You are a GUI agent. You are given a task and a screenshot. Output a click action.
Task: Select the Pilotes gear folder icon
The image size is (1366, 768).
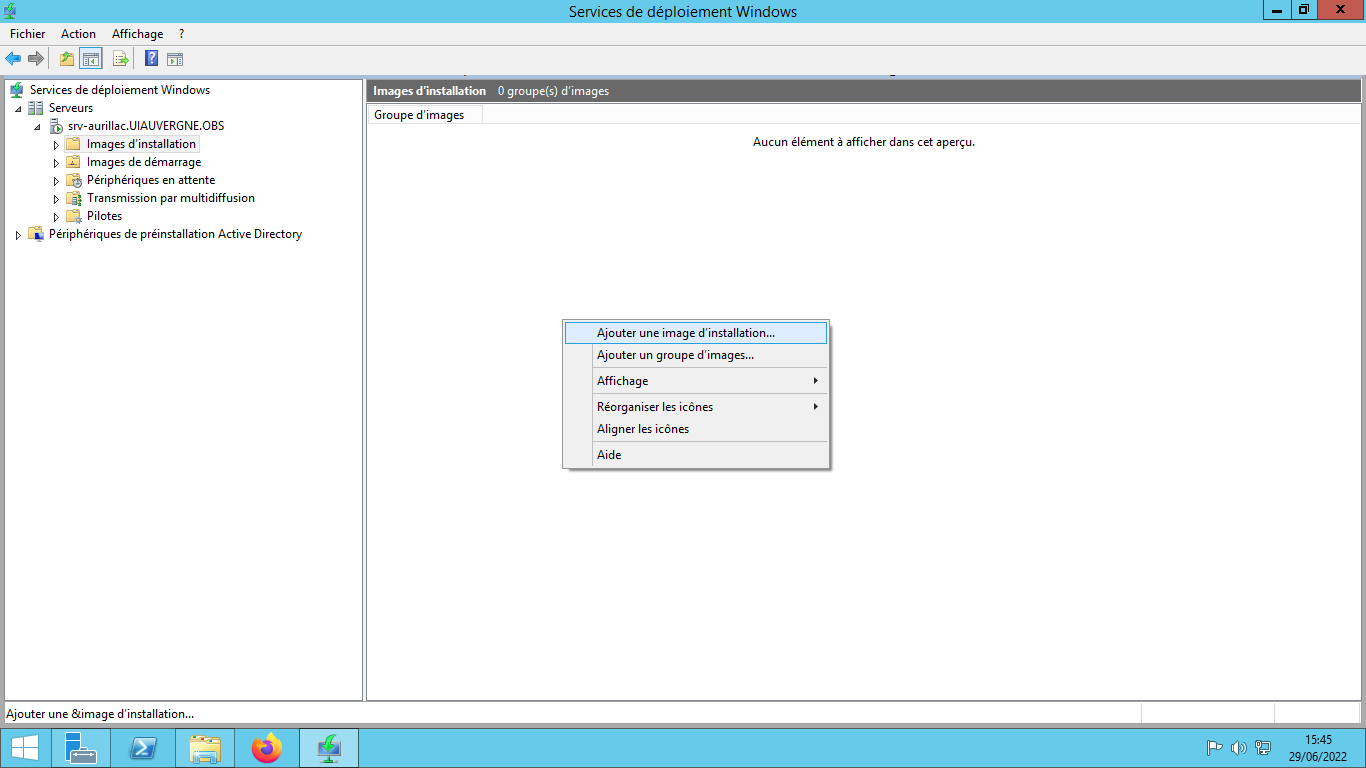73,216
